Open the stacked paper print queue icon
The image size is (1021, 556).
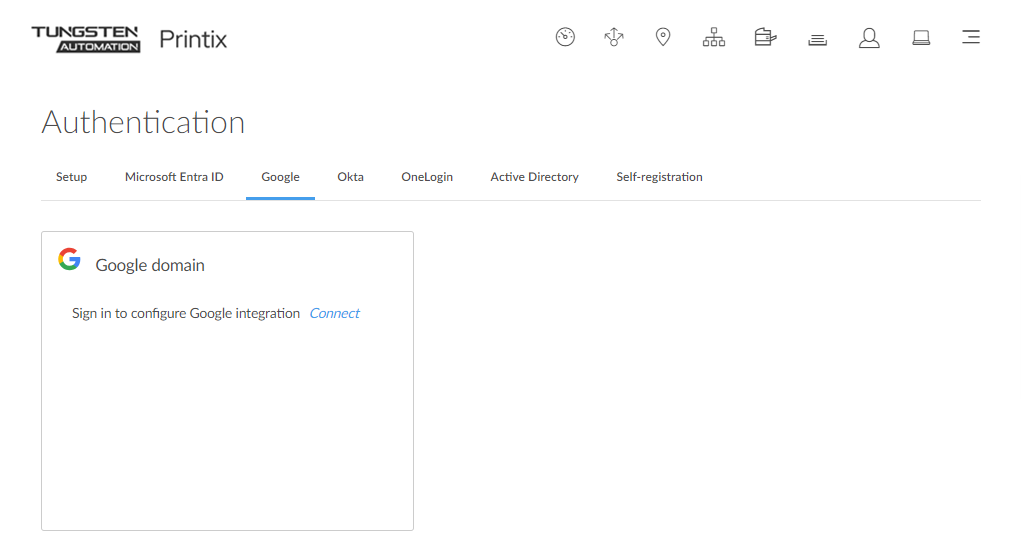click(x=818, y=39)
